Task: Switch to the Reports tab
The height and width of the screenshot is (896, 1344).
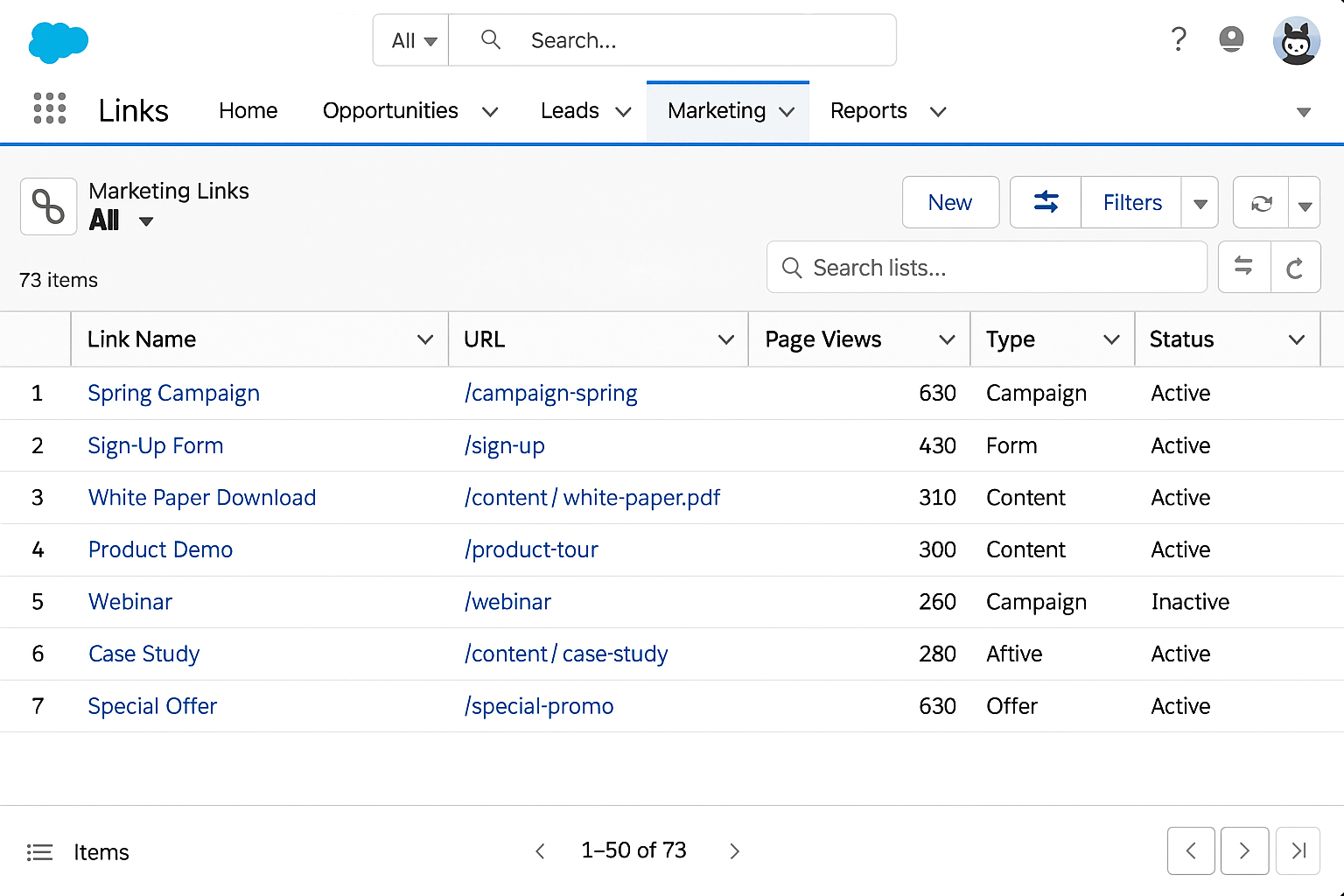Action: (x=869, y=110)
